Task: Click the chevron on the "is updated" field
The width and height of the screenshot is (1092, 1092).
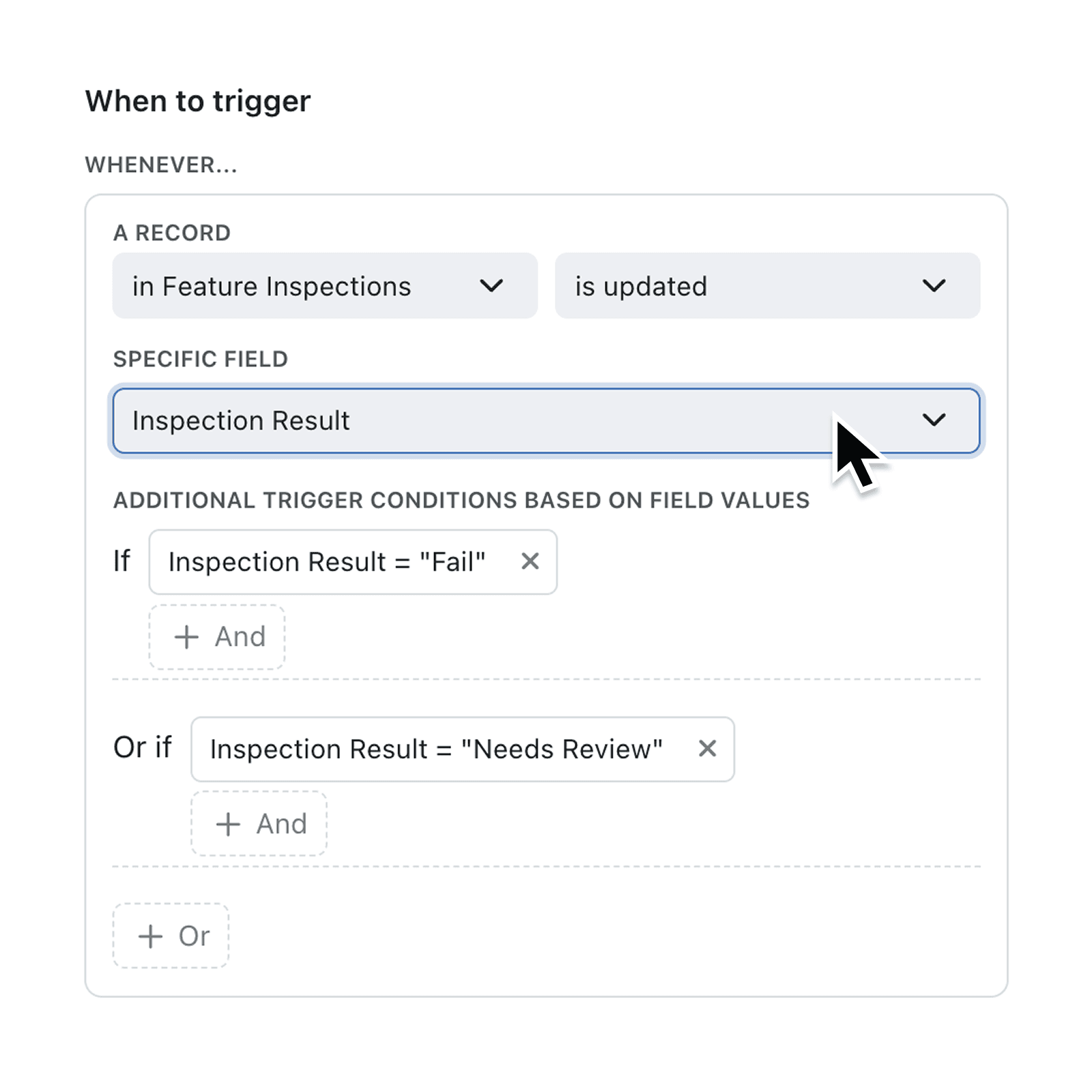Action: (x=935, y=286)
